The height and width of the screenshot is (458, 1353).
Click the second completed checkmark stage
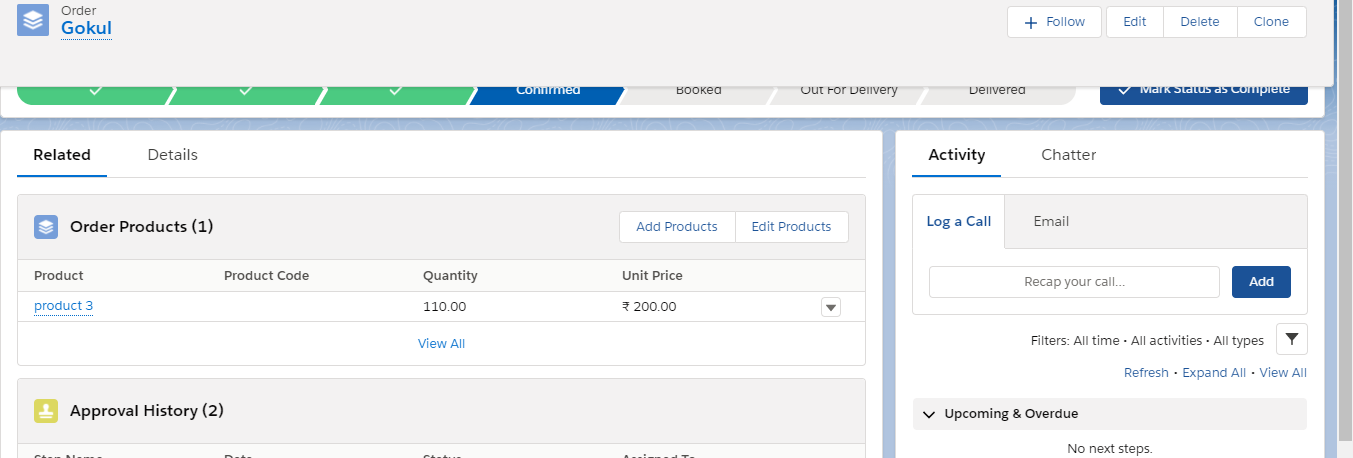246,92
